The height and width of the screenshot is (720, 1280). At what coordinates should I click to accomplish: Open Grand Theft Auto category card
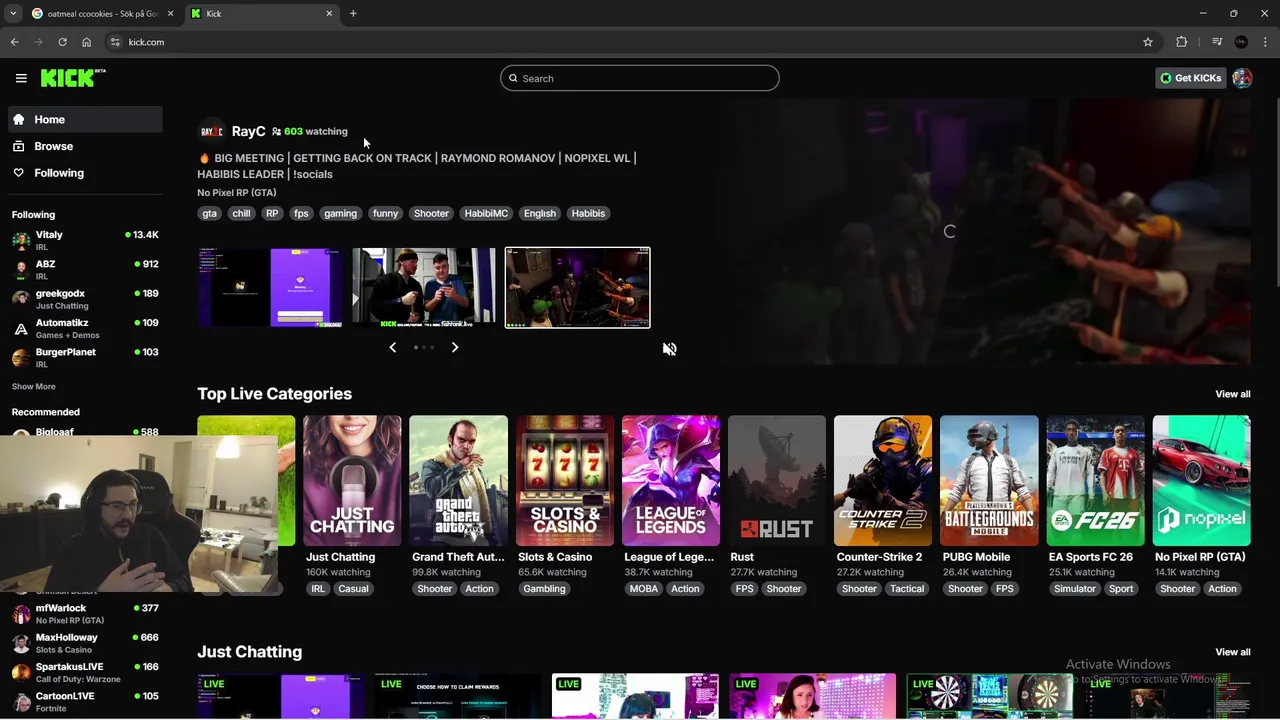pos(458,481)
